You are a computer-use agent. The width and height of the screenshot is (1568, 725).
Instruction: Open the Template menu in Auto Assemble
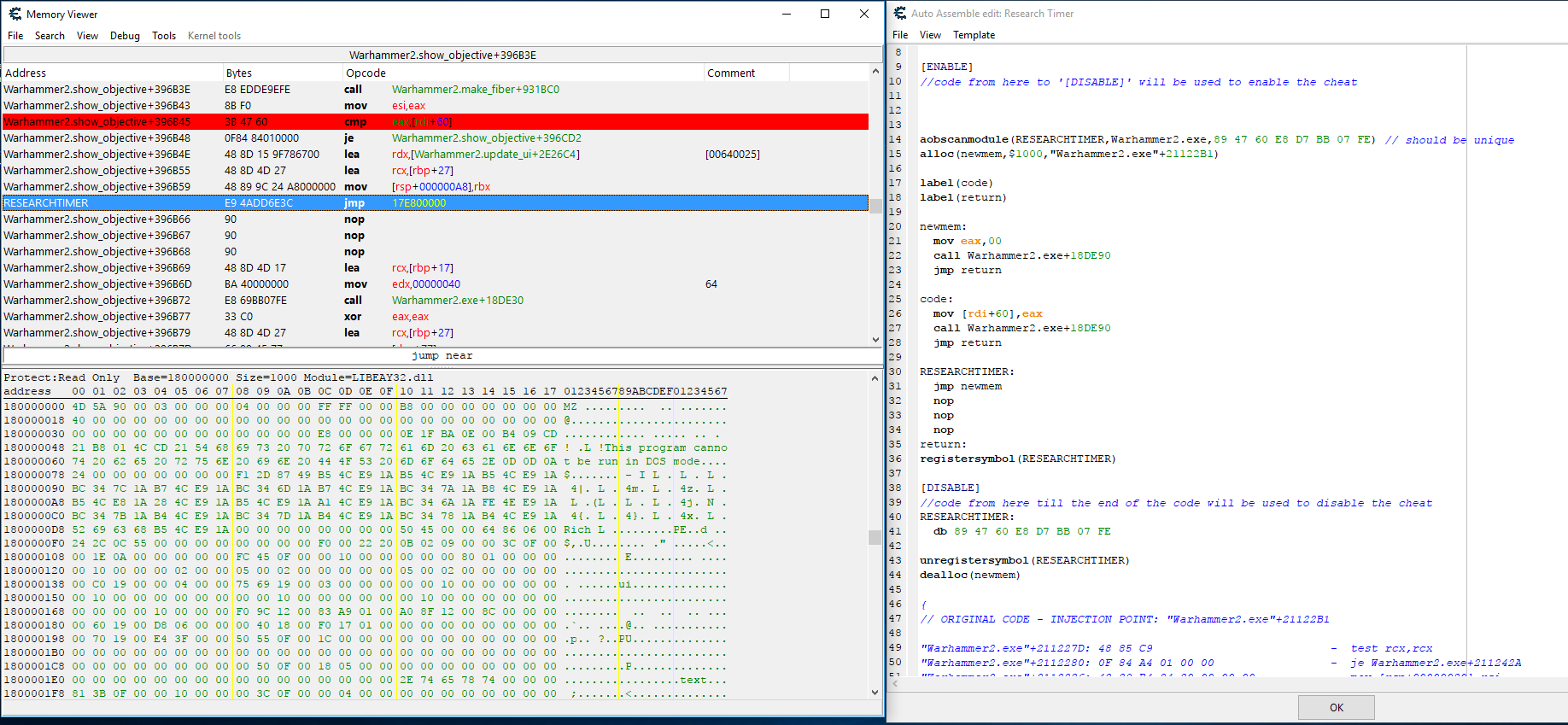974,35
